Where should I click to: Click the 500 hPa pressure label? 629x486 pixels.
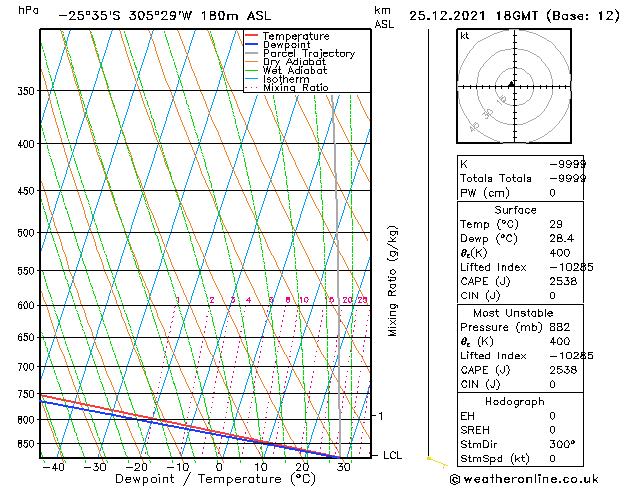tap(26, 233)
